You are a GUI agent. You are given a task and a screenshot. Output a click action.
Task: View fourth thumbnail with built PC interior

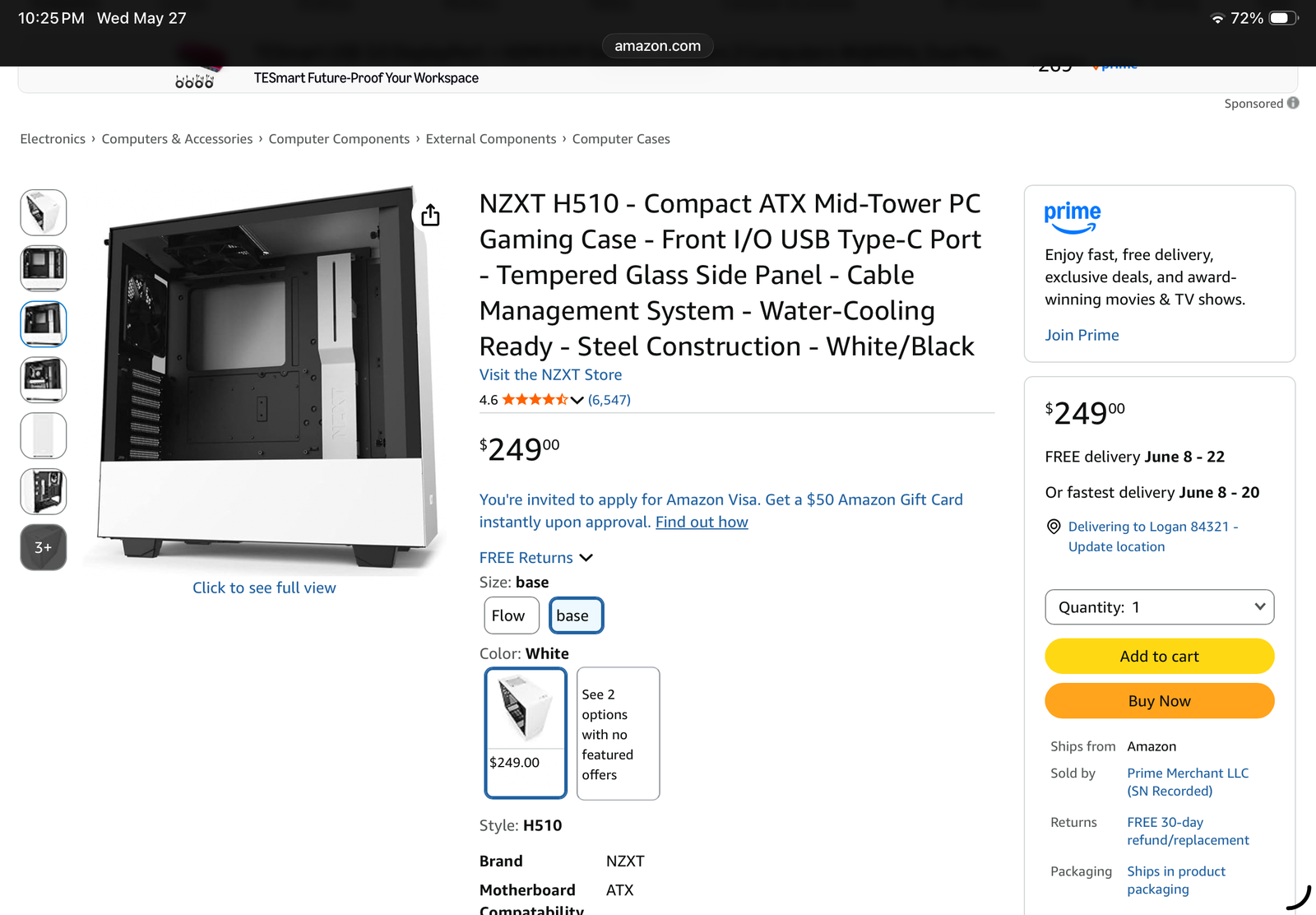[x=44, y=380]
